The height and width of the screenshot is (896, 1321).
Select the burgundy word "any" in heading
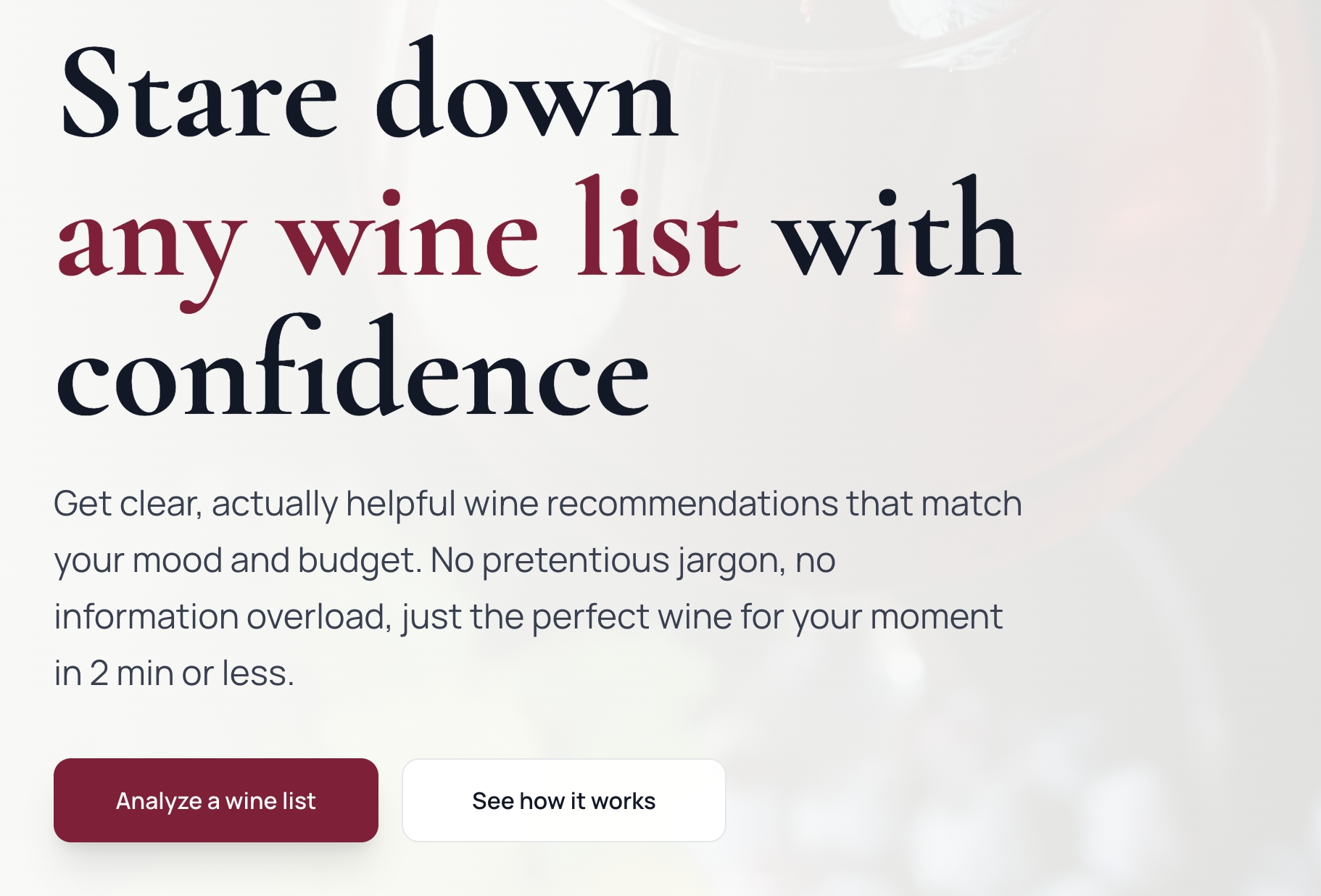tap(150, 239)
